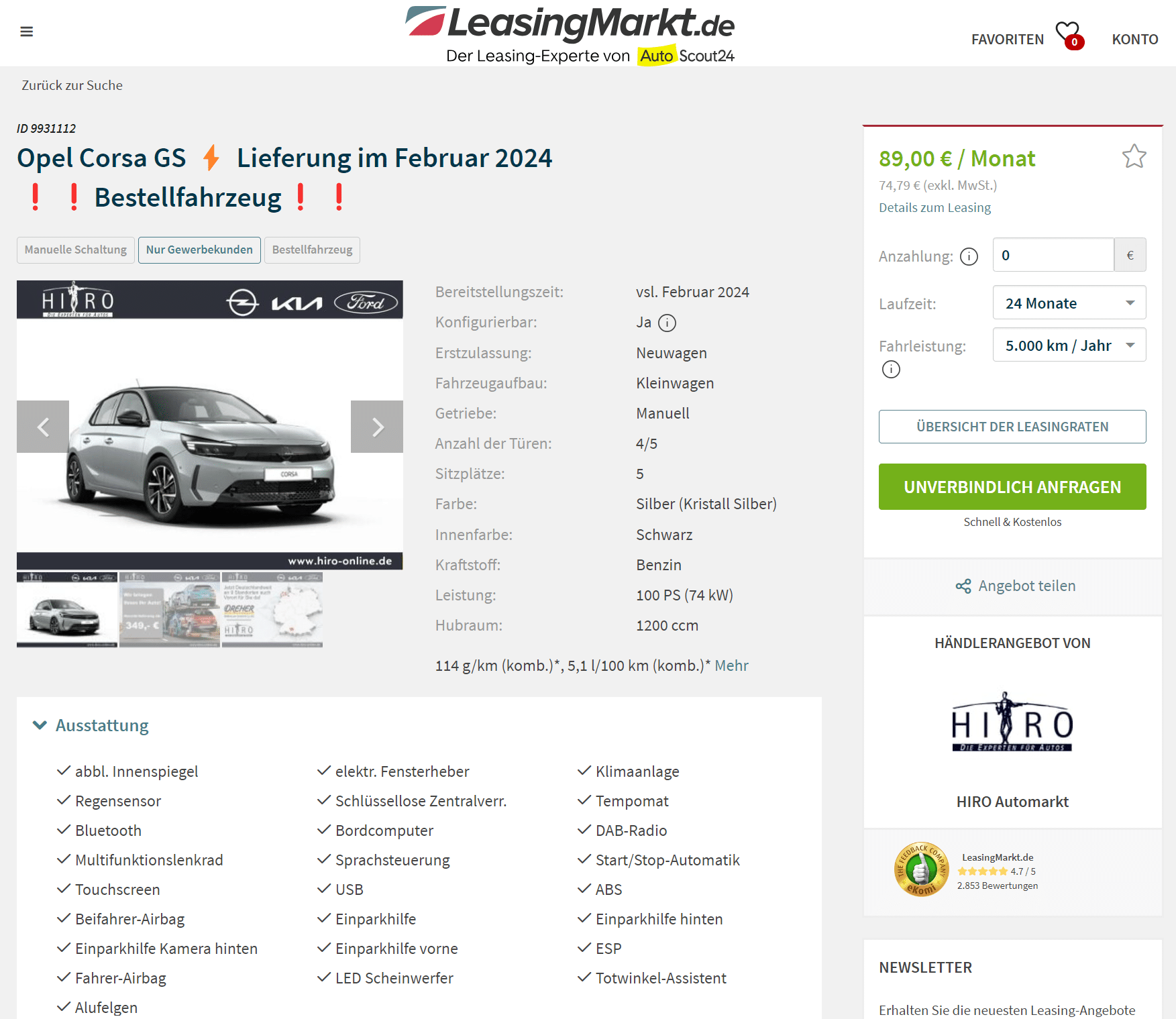Viewport: 1176px width, 1019px height.
Task: Open the KONTO menu
Action: pyautogui.click(x=1134, y=40)
